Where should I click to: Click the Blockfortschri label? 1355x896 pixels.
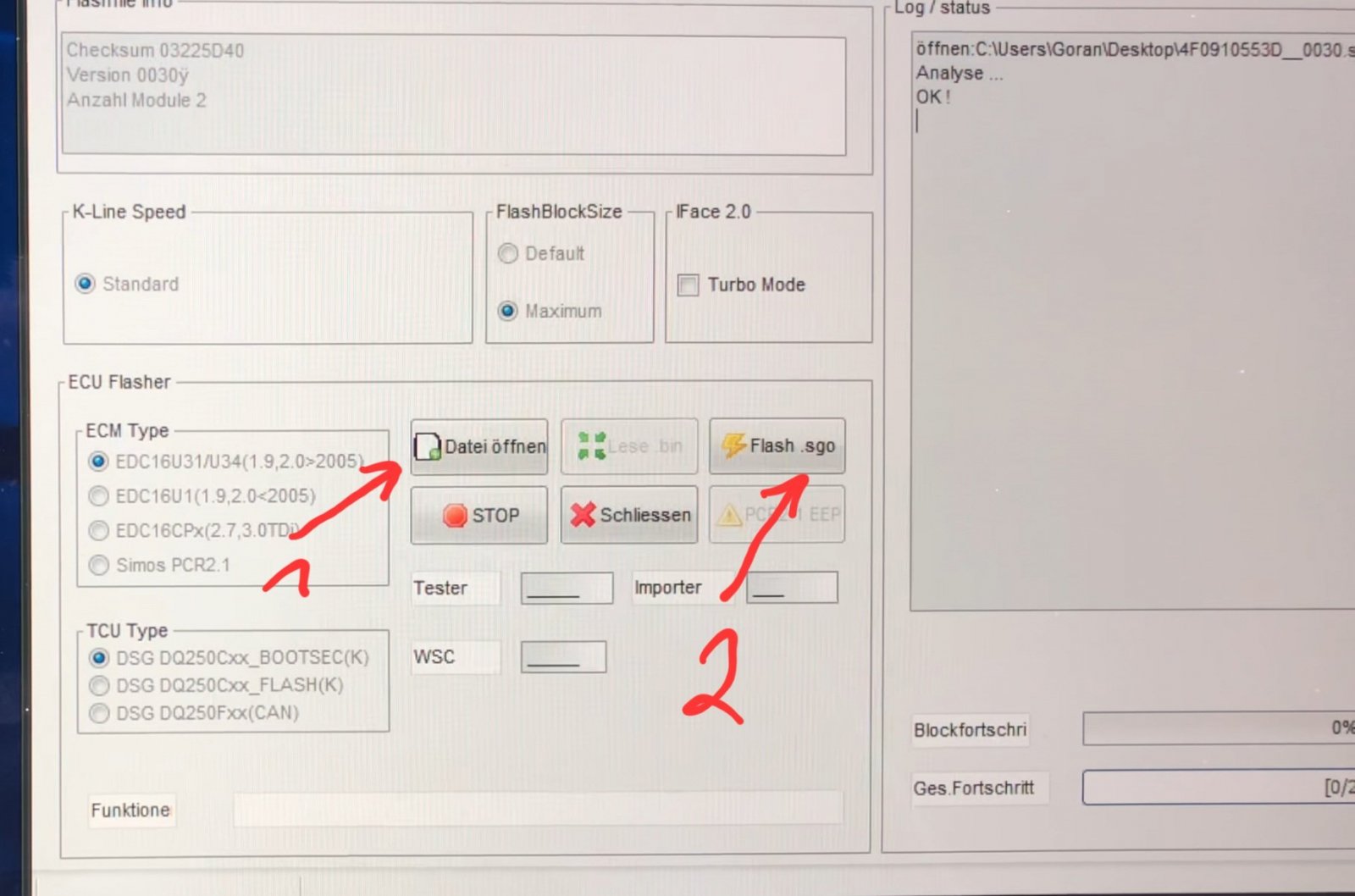point(971,730)
